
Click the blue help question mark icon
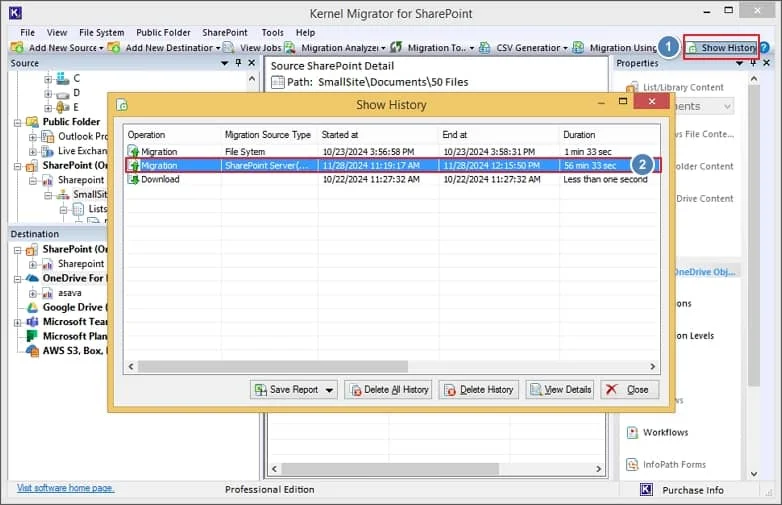point(765,48)
